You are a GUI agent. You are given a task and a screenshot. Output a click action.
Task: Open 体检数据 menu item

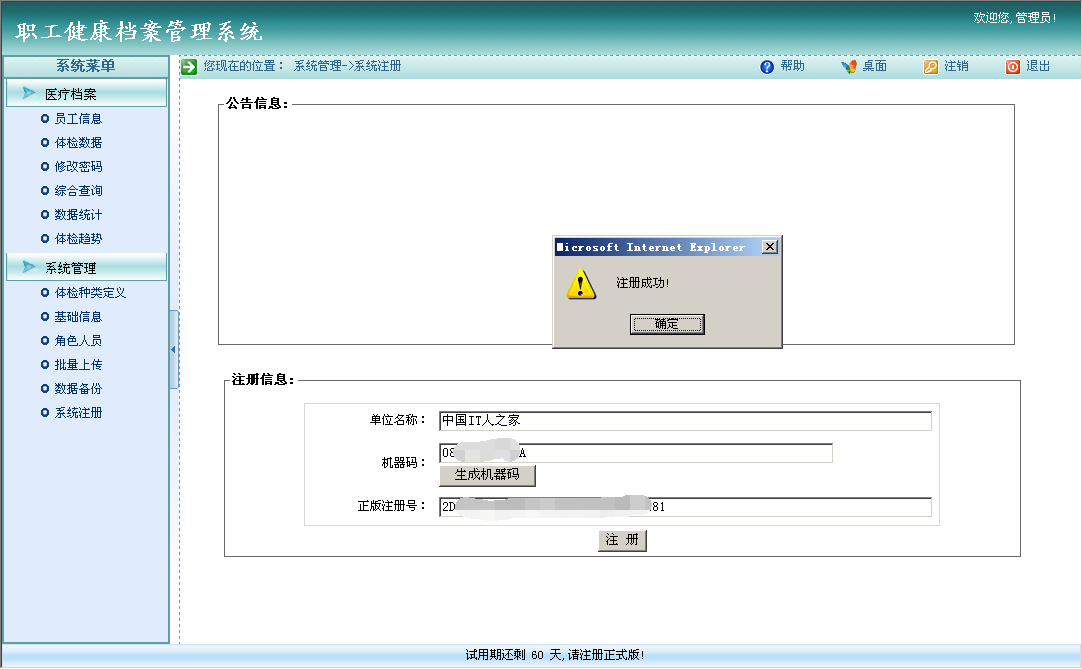click(78, 143)
